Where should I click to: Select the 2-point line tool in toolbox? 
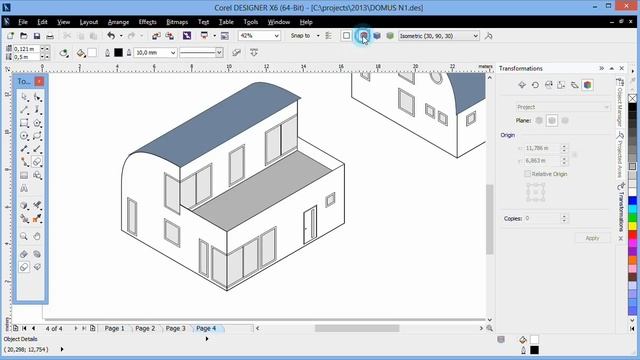[24, 110]
